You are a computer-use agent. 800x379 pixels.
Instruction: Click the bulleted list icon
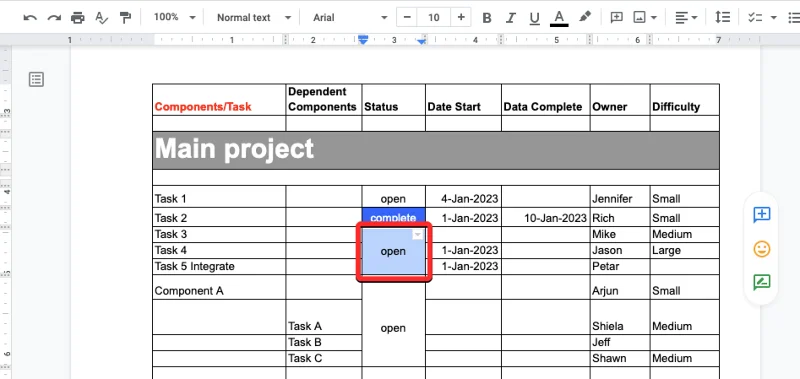[794, 18]
